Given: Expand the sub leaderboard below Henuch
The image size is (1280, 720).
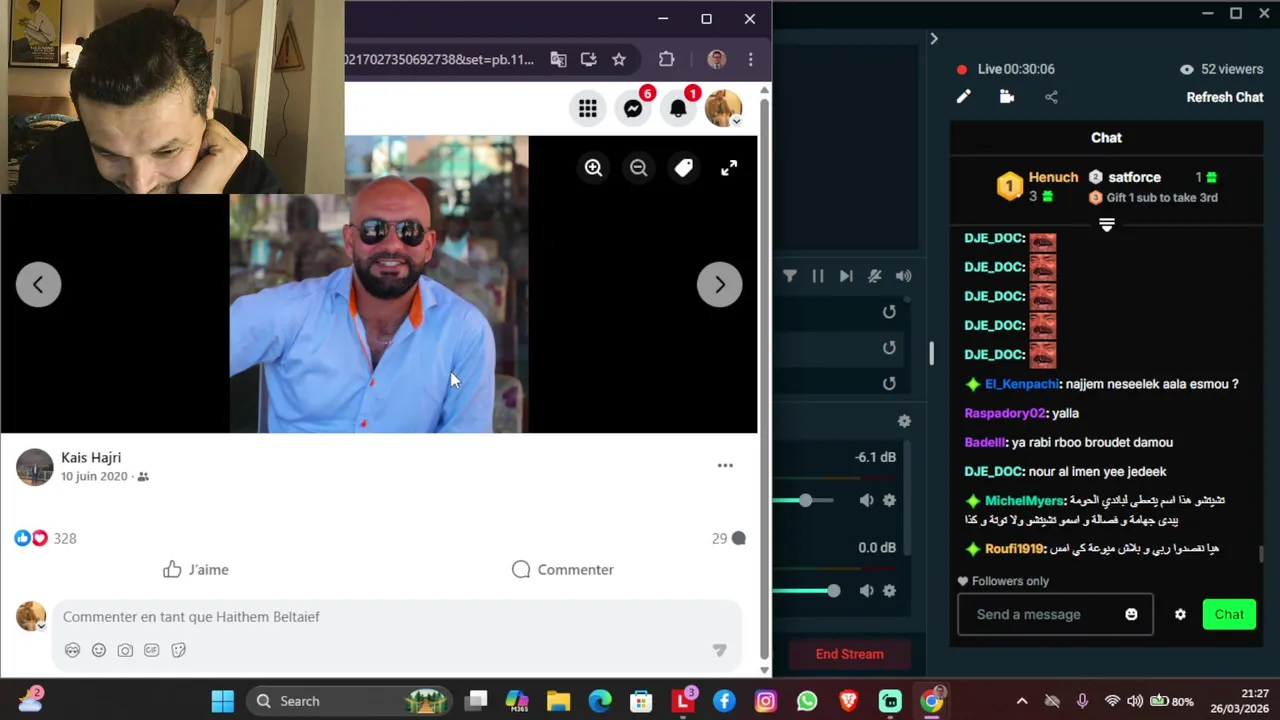Looking at the screenshot, I should 1106,224.
